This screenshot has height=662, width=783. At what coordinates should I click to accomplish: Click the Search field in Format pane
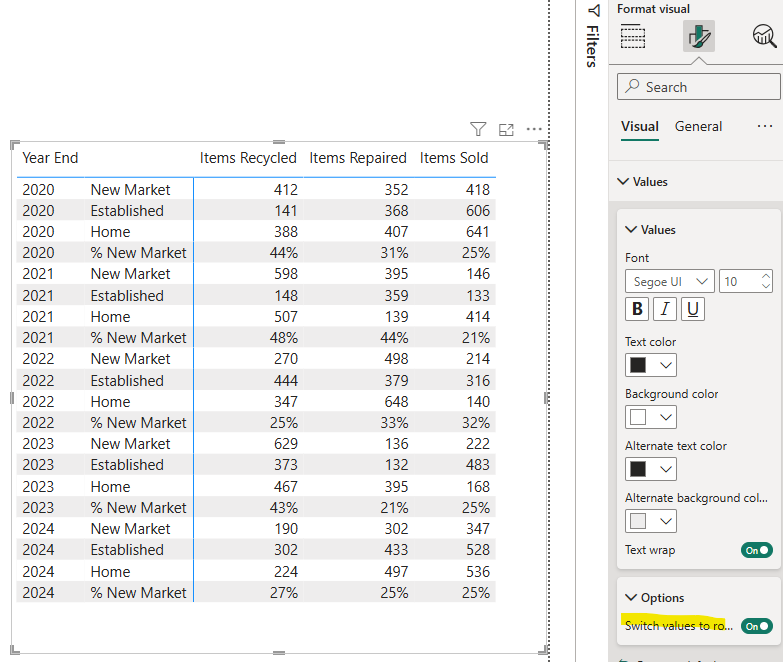pyautogui.click(x=699, y=86)
